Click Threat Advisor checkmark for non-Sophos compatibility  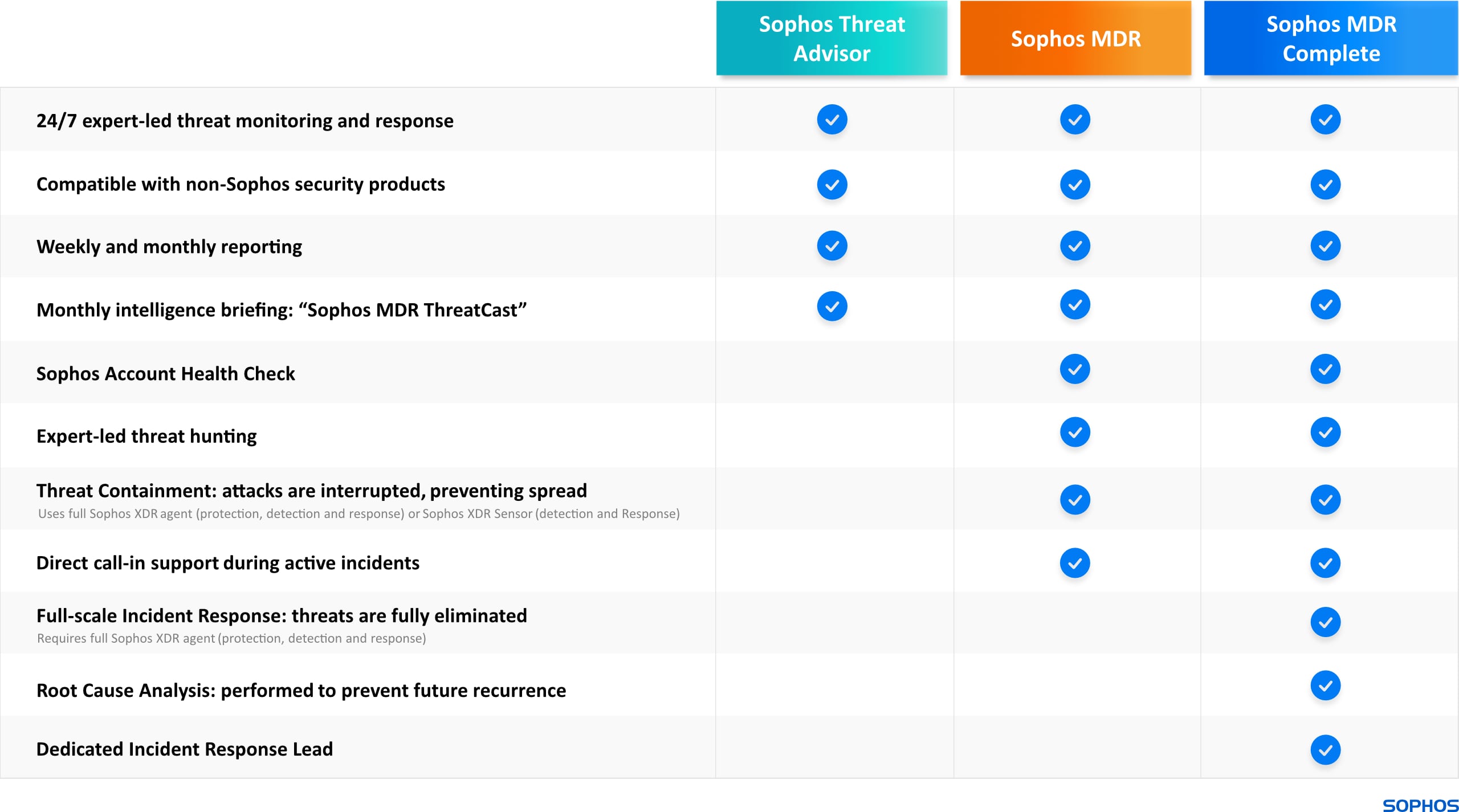(832, 185)
